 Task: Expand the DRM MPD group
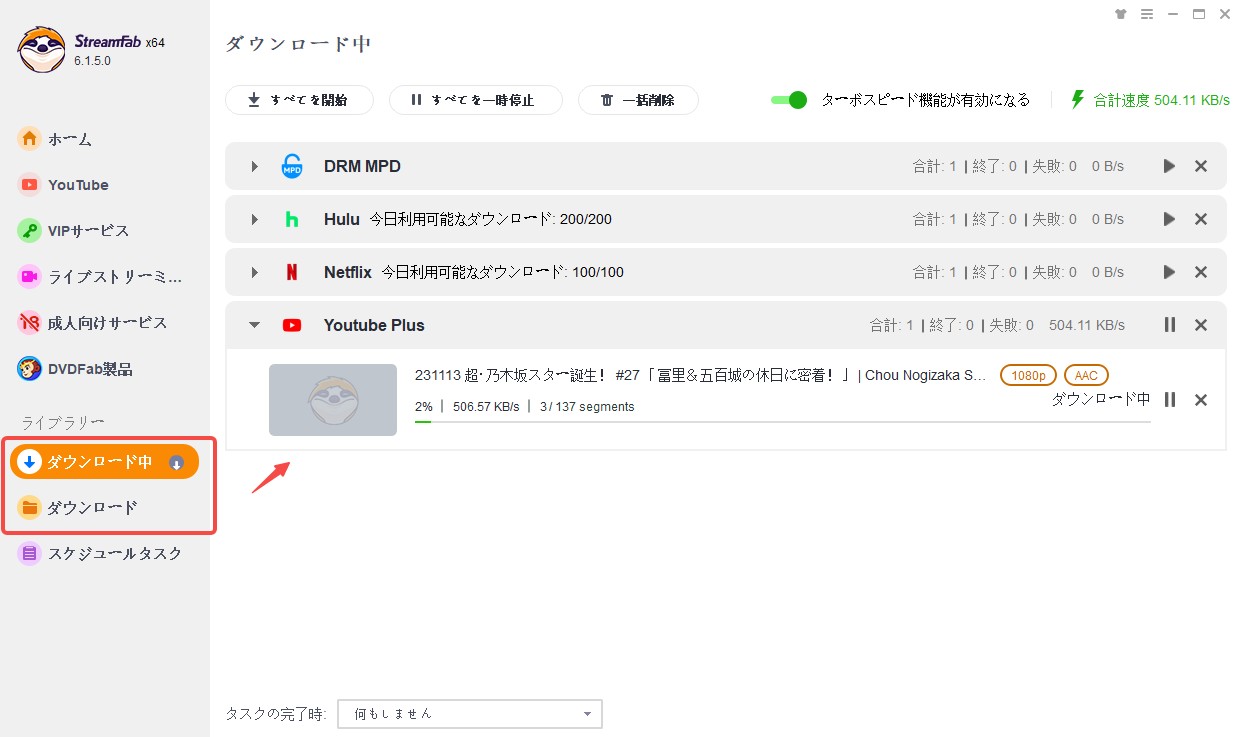pyautogui.click(x=254, y=166)
